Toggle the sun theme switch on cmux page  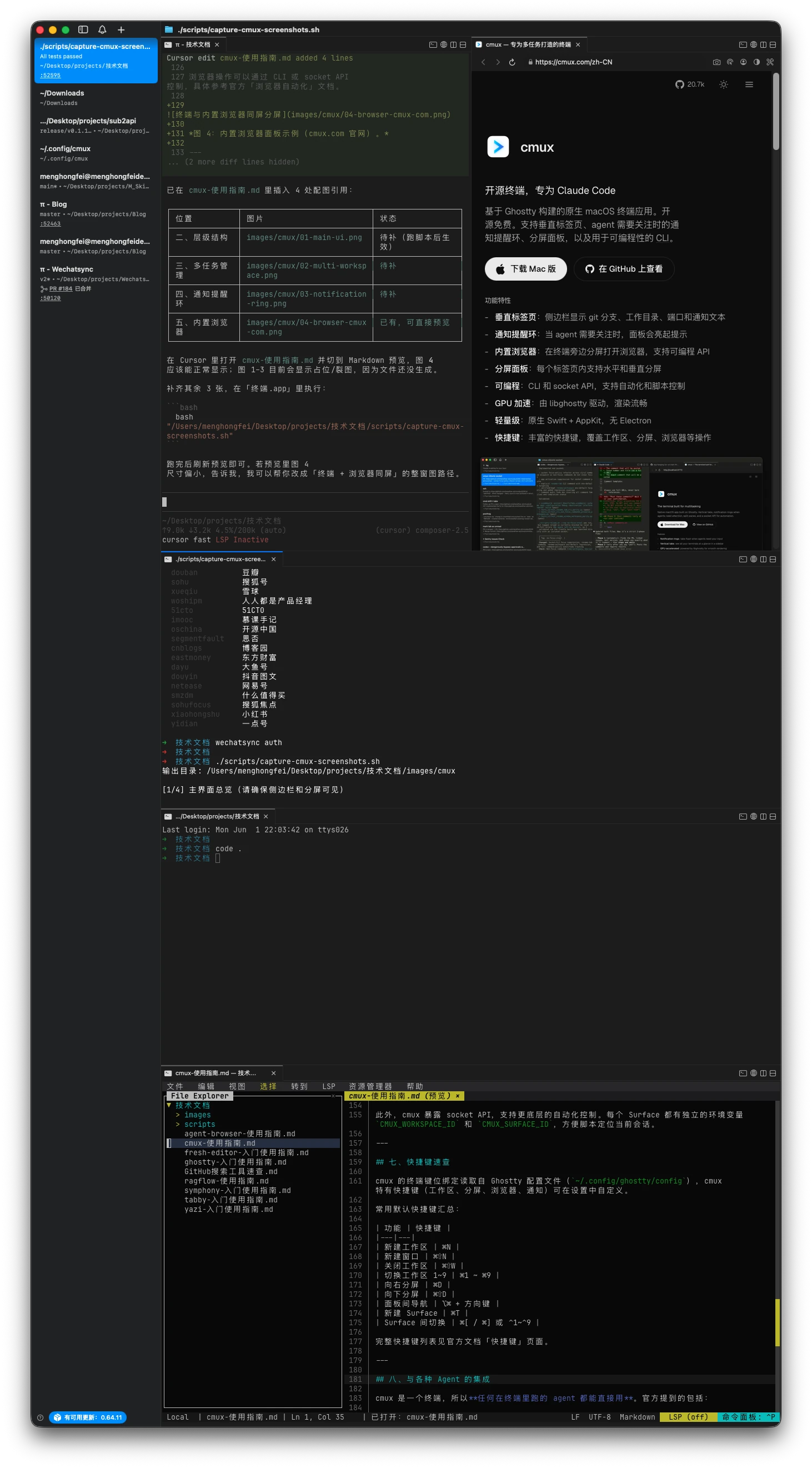(723, 84)
